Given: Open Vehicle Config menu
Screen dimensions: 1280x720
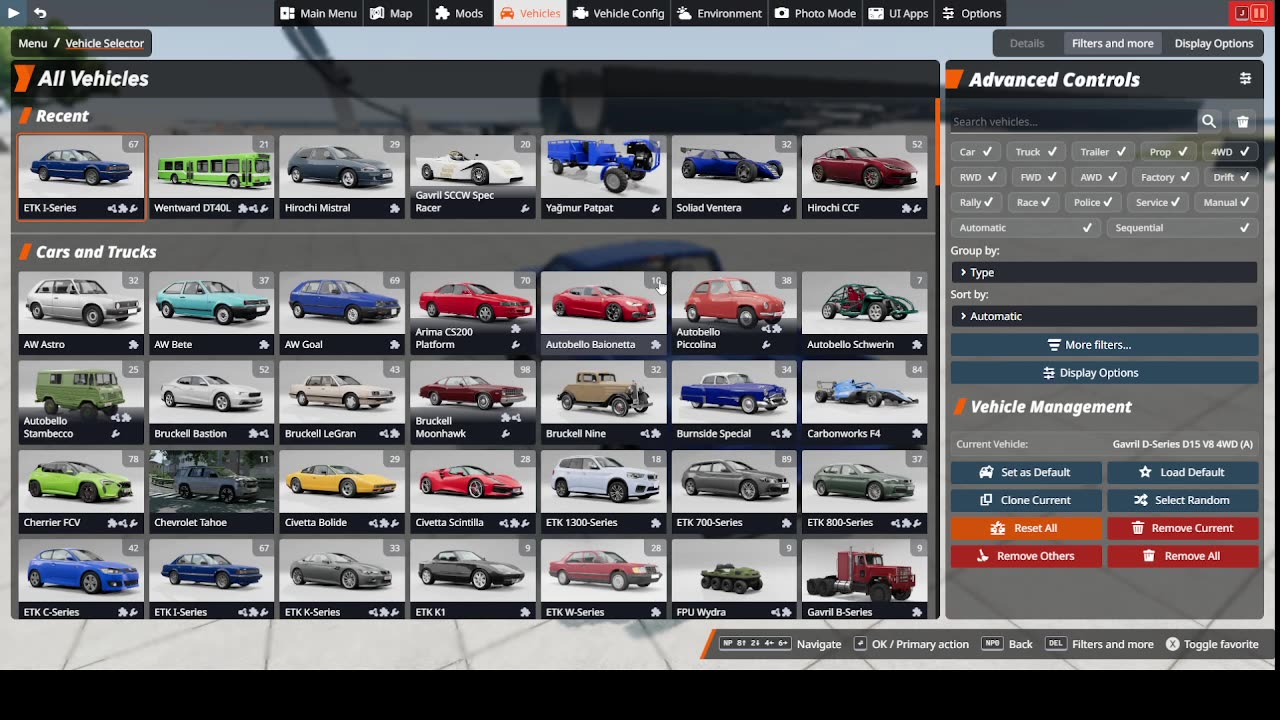Looking at the screenshot, I should pos(618,13).
